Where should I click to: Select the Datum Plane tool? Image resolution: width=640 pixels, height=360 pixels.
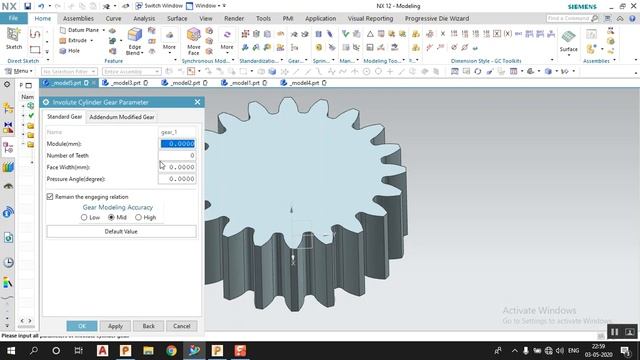pos(80,30)
